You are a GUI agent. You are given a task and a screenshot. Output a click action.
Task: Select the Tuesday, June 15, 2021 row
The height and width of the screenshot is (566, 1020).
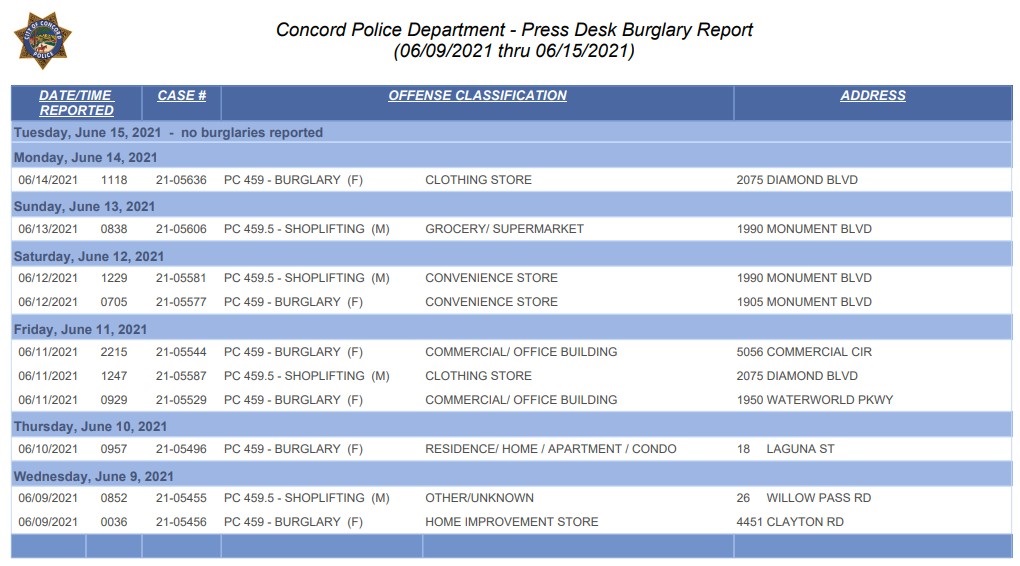click(511, 133)
